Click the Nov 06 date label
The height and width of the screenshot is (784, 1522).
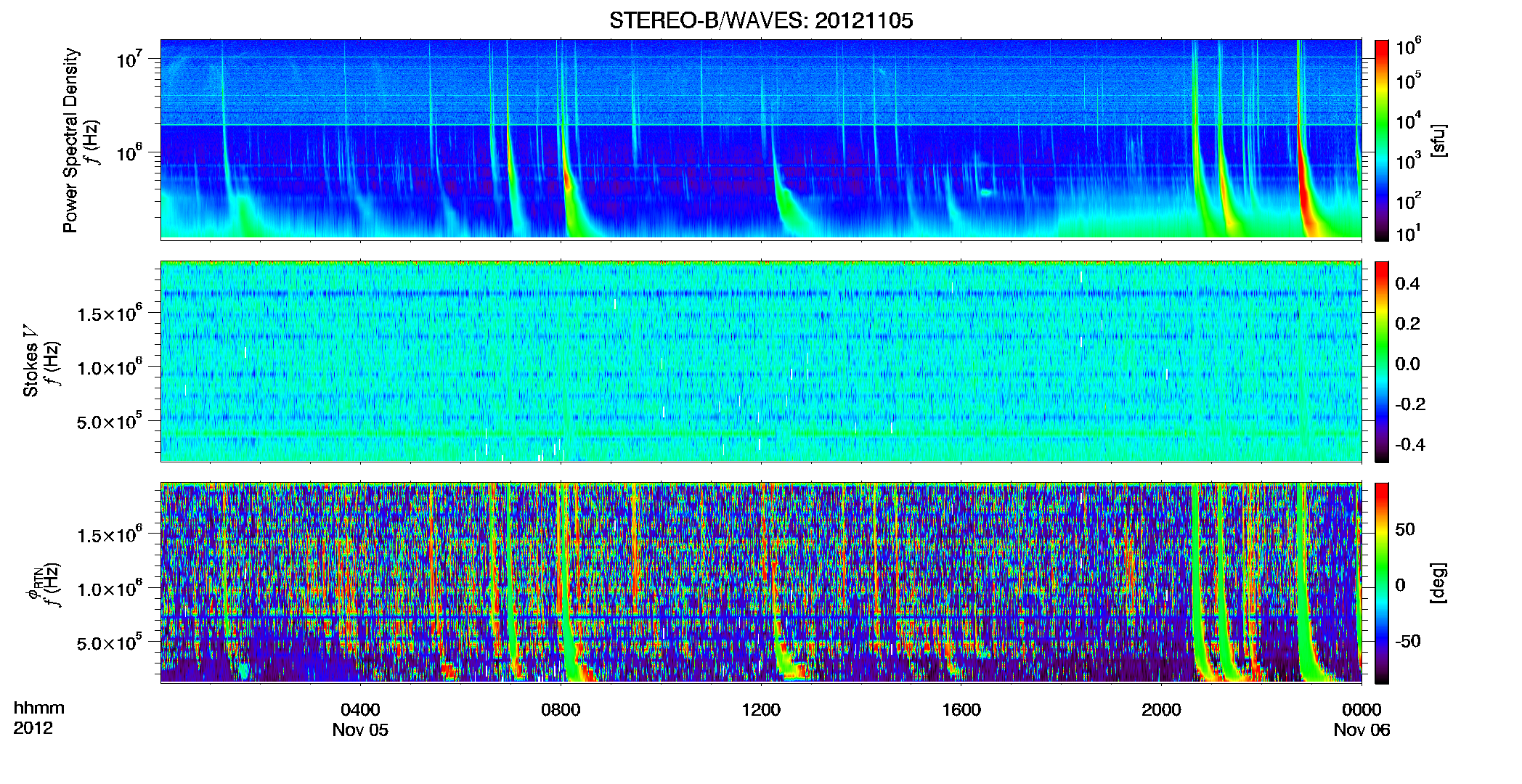[x=1362, y=730]
